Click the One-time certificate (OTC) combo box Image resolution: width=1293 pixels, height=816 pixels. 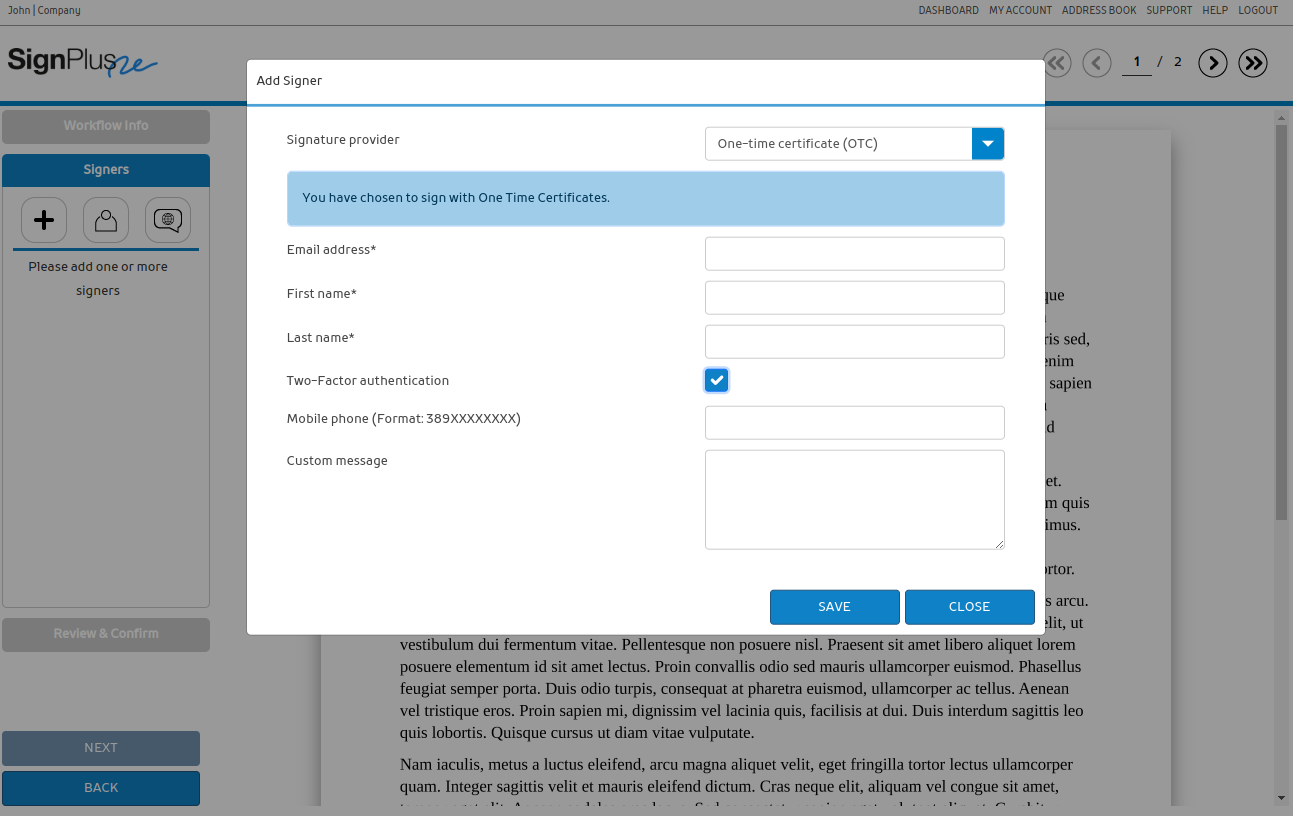tap(838, 144)
